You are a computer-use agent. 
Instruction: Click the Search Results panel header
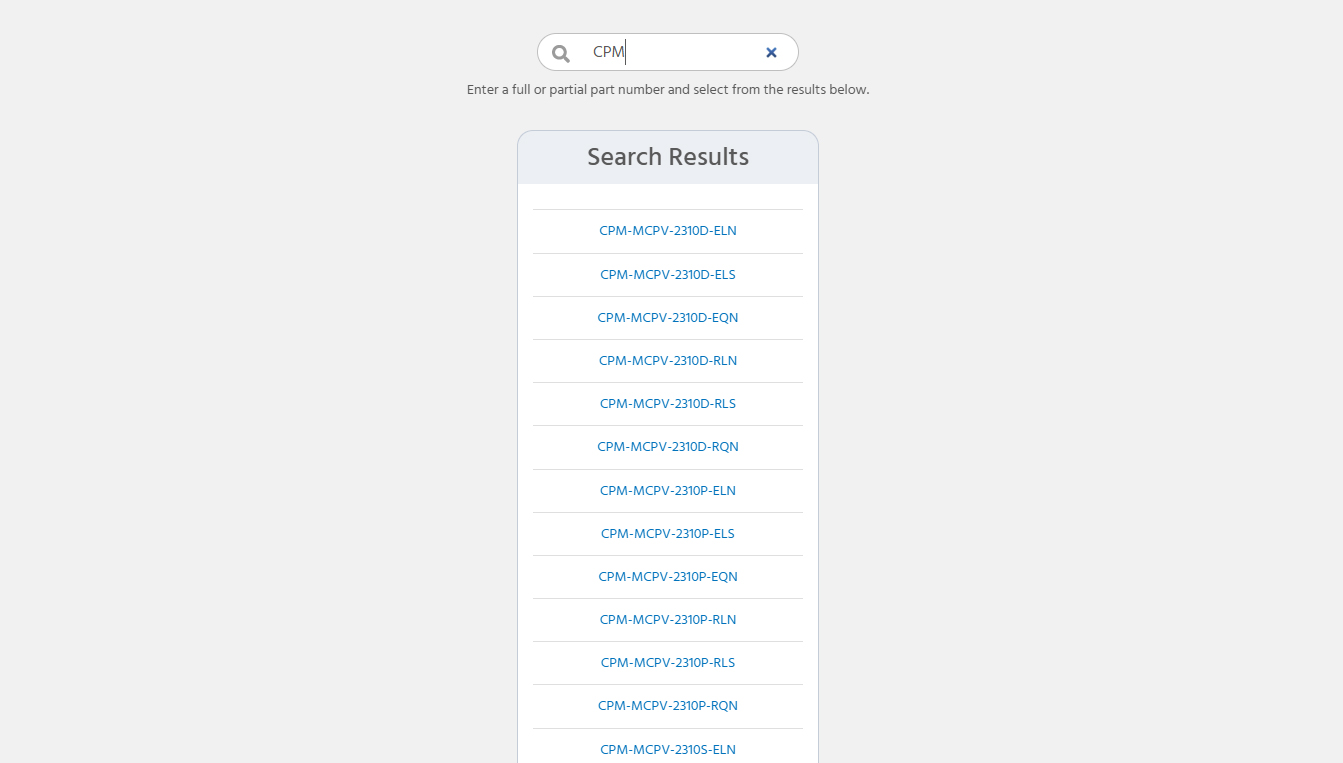pyautogui.click(x=667, y=156)
